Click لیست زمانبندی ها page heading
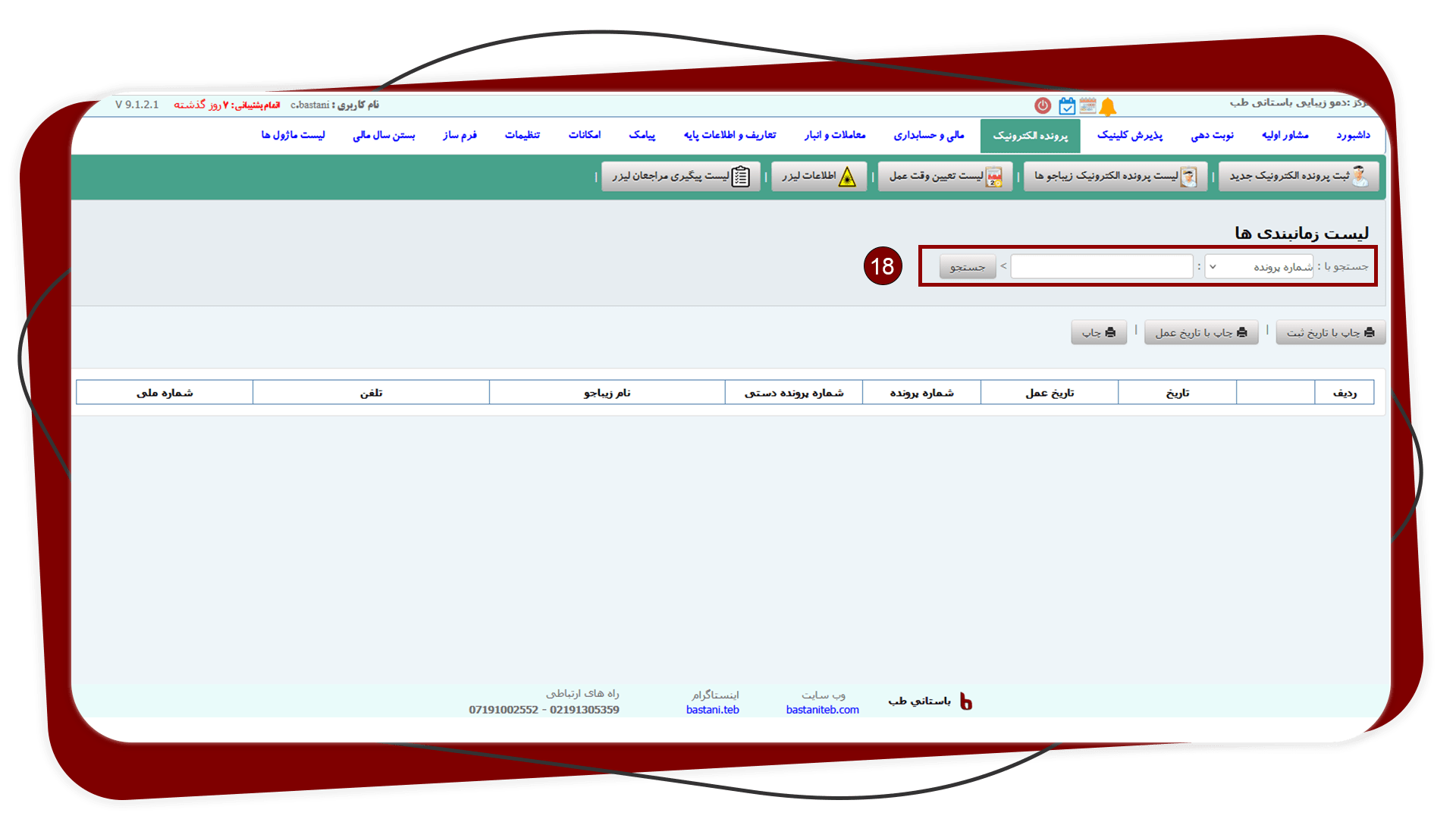This screenshot has height=819, width=1456. (x=1301, y=233)
